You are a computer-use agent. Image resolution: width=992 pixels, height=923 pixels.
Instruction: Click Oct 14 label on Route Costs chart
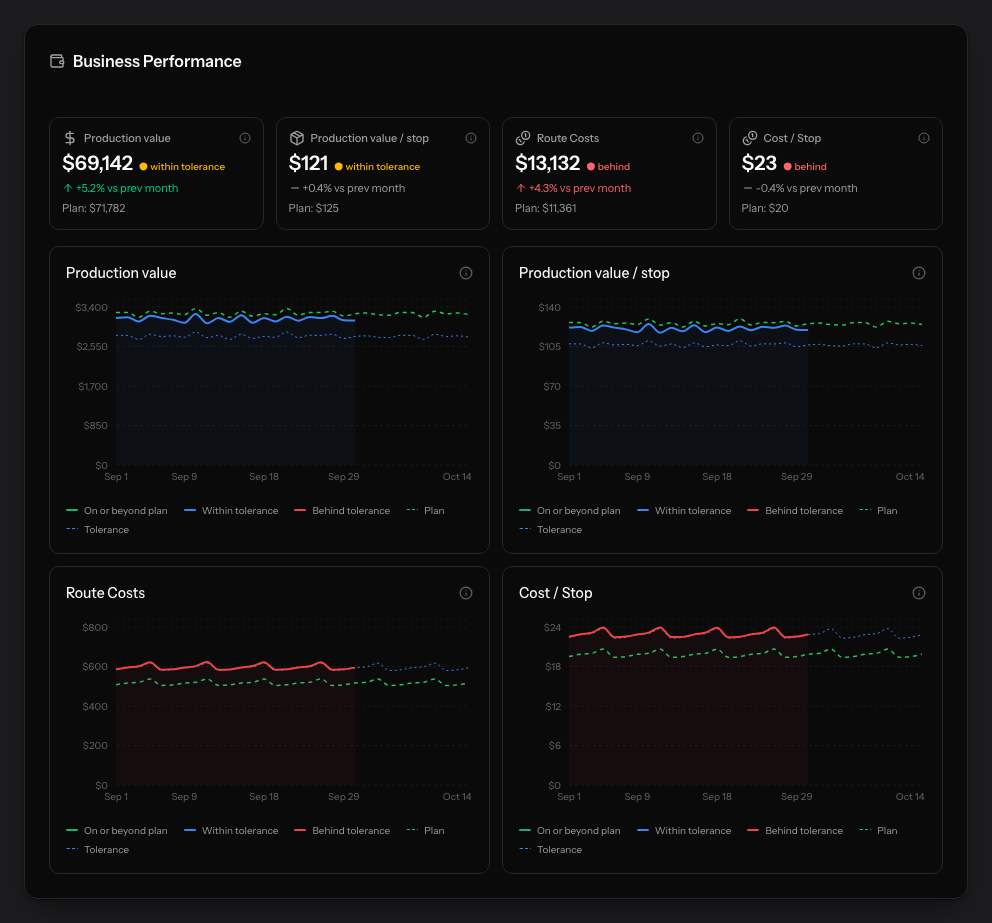coord(457,796)
